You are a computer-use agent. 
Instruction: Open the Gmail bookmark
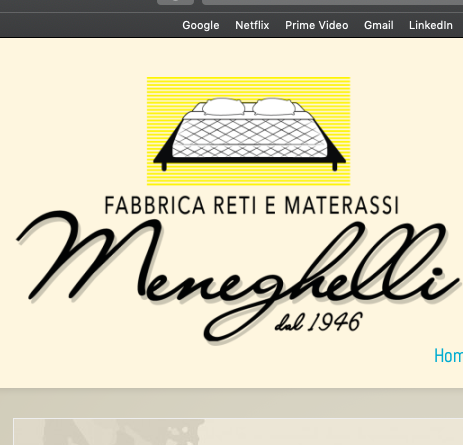coord(379,25)
